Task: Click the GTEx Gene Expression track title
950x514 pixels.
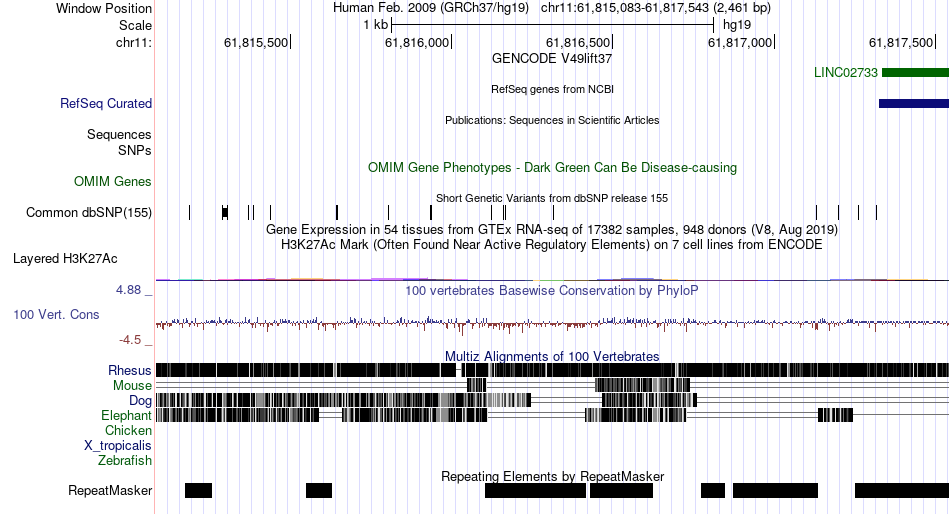Action: tap(552, 230)
